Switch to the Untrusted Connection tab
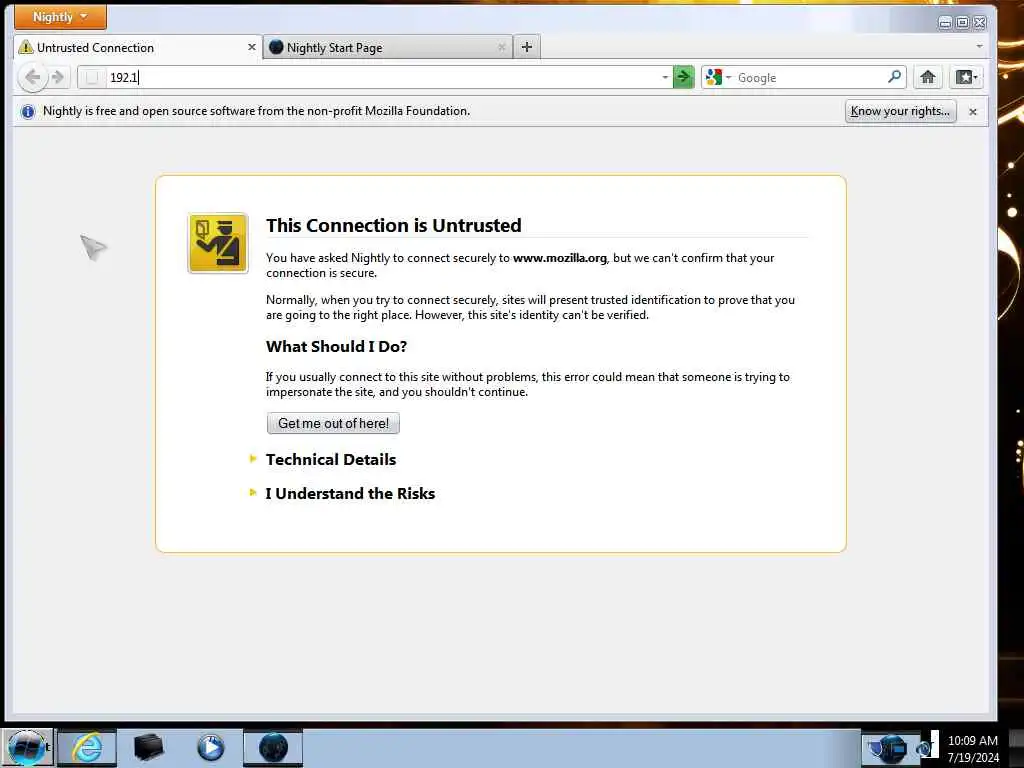The height and width of the screenshot is (768, 1024). pos(138,48)
